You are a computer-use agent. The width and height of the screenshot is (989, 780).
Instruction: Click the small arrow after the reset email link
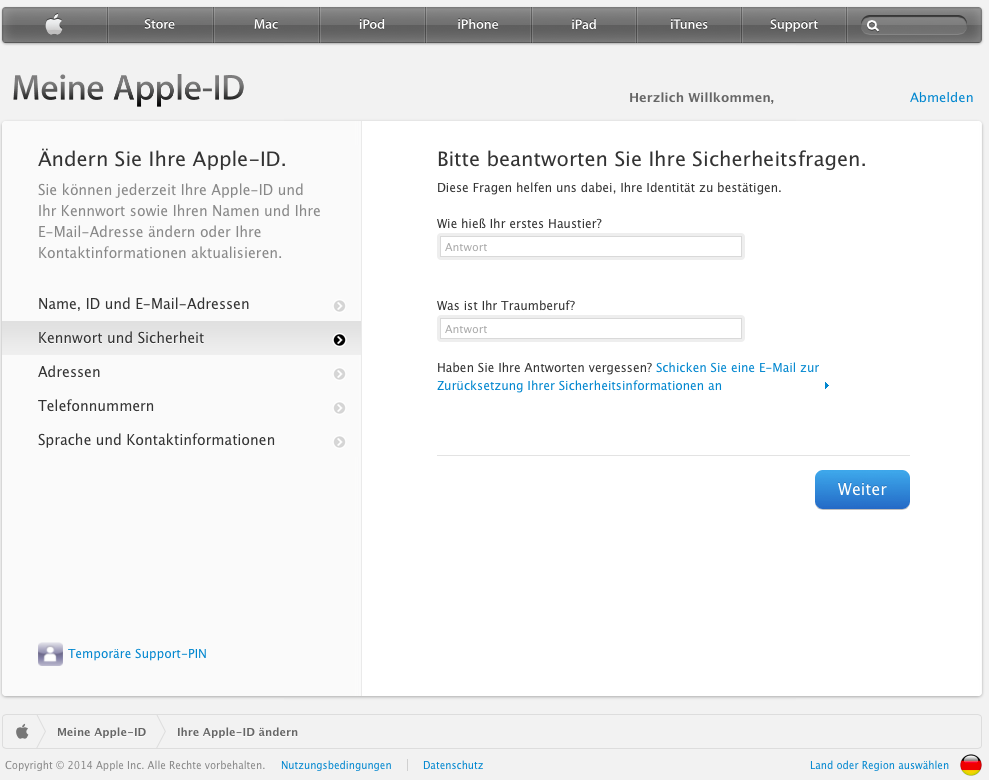tap(827, 385)
